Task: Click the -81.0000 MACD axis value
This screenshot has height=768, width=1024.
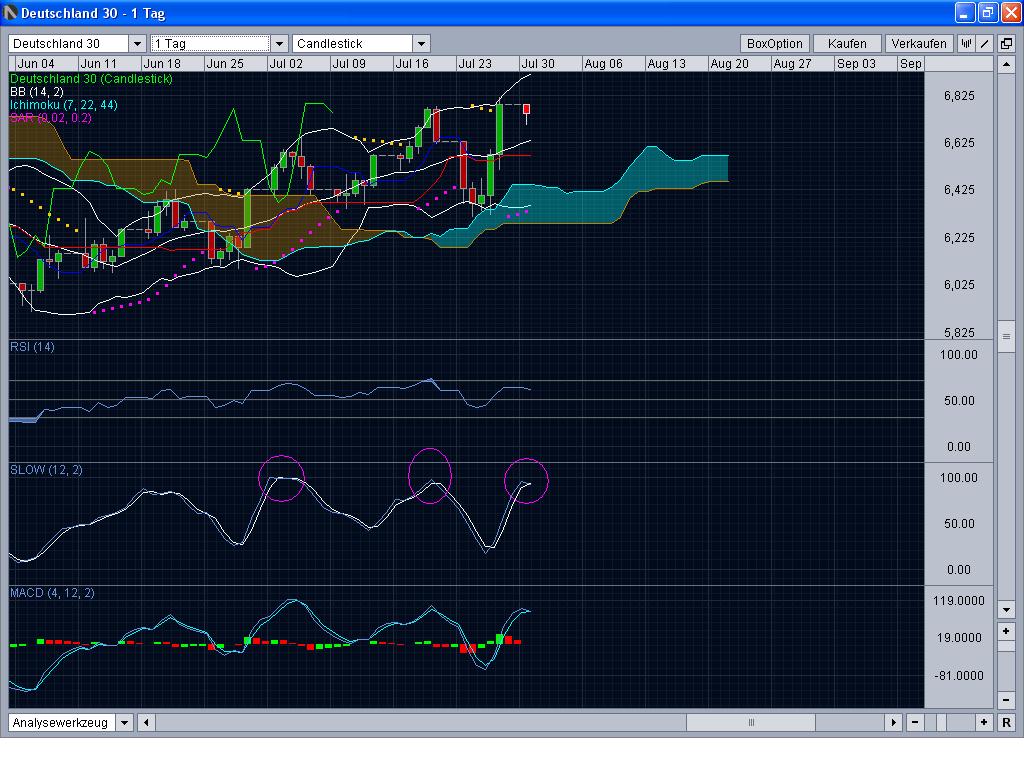Action: tap(958, 675)
